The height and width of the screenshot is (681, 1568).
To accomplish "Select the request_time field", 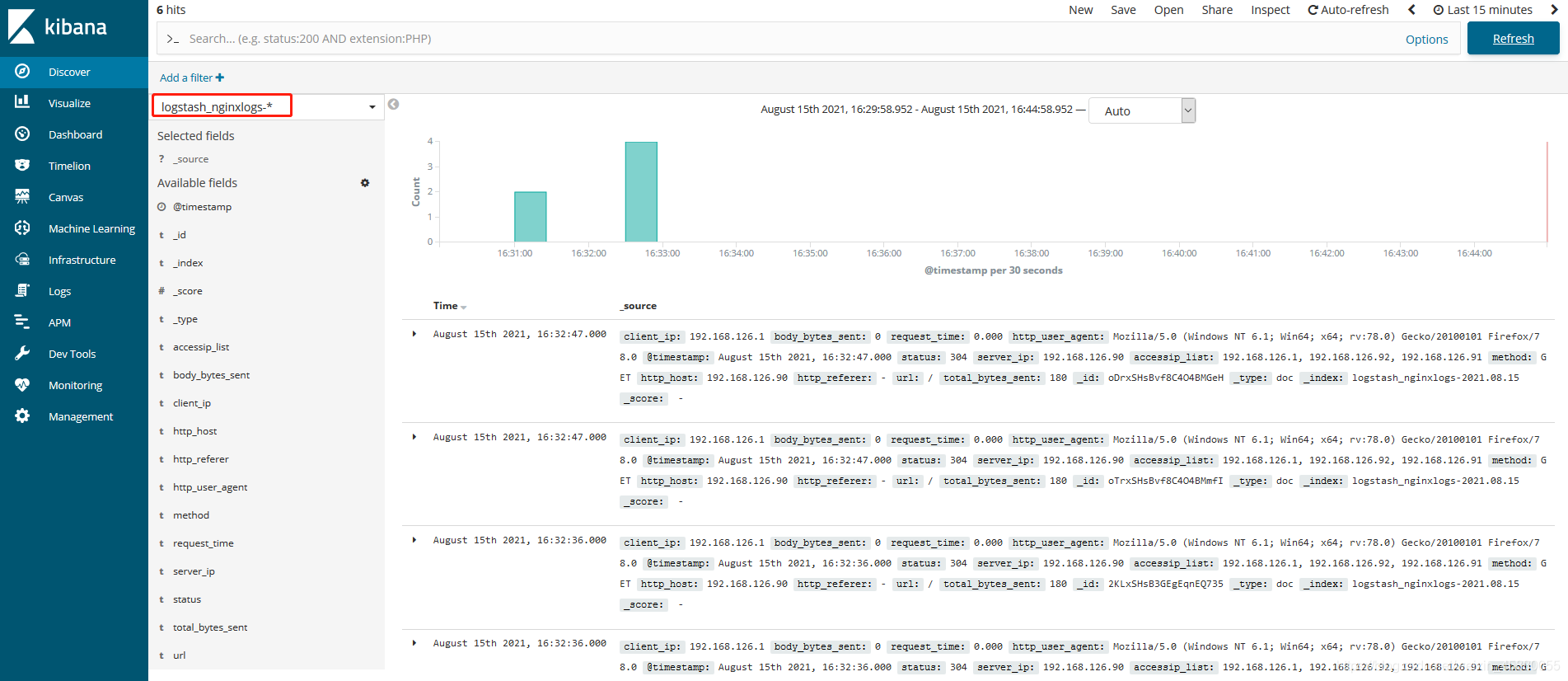I will (x=204, y=543).
